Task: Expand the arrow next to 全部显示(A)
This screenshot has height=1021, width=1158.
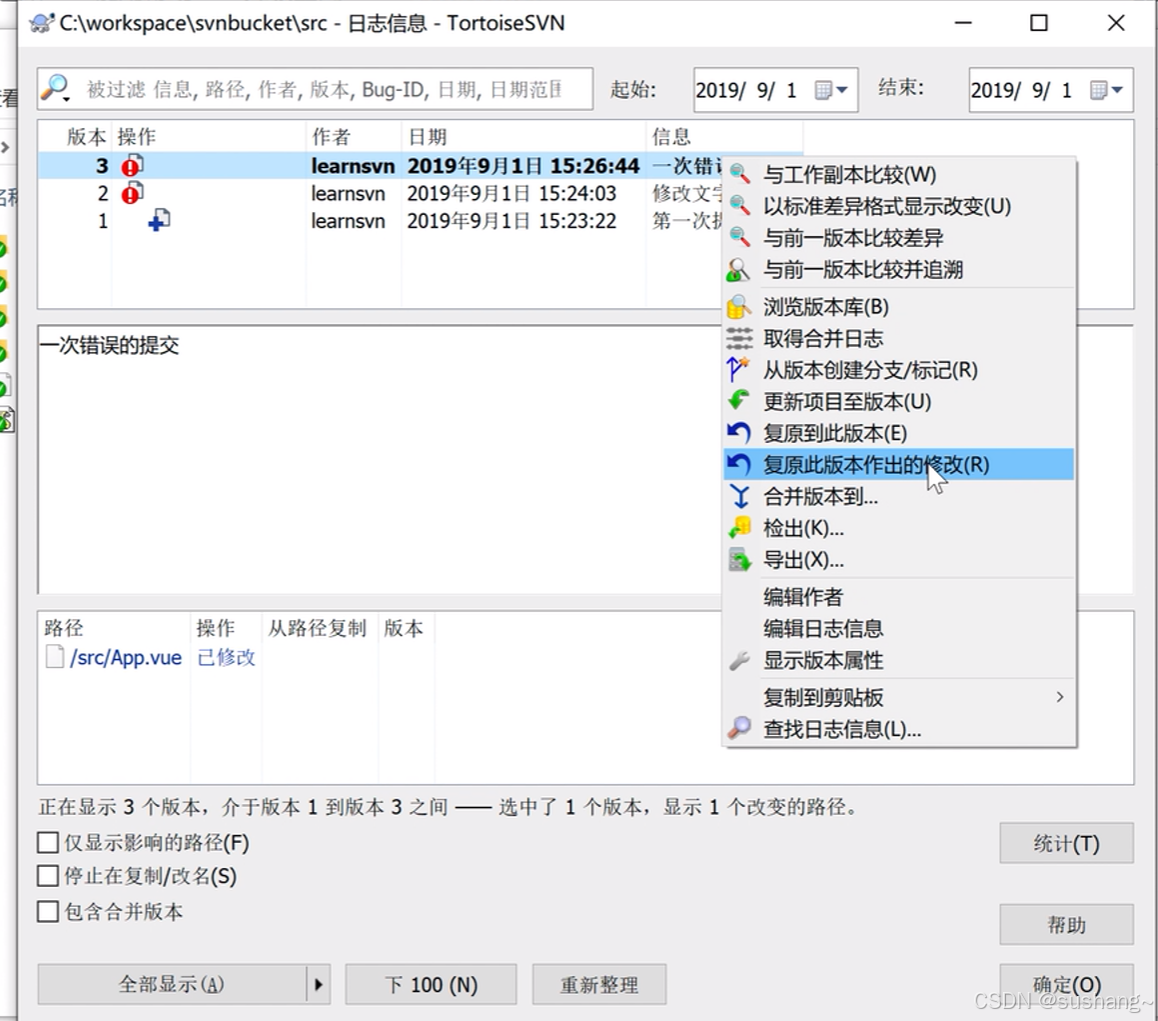Action: (x=318, y=984)
